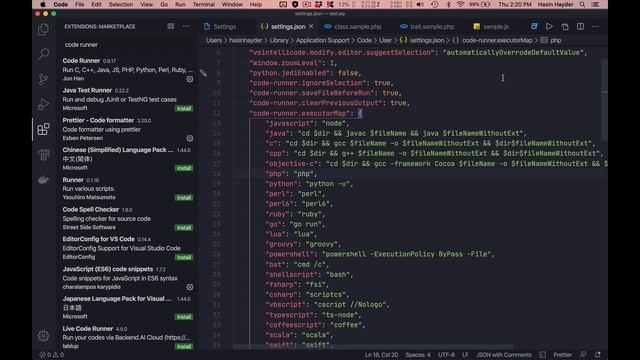Open the Explorer view in activity bar
Viewport: 640px width, 360px height.
click(43, 29)
